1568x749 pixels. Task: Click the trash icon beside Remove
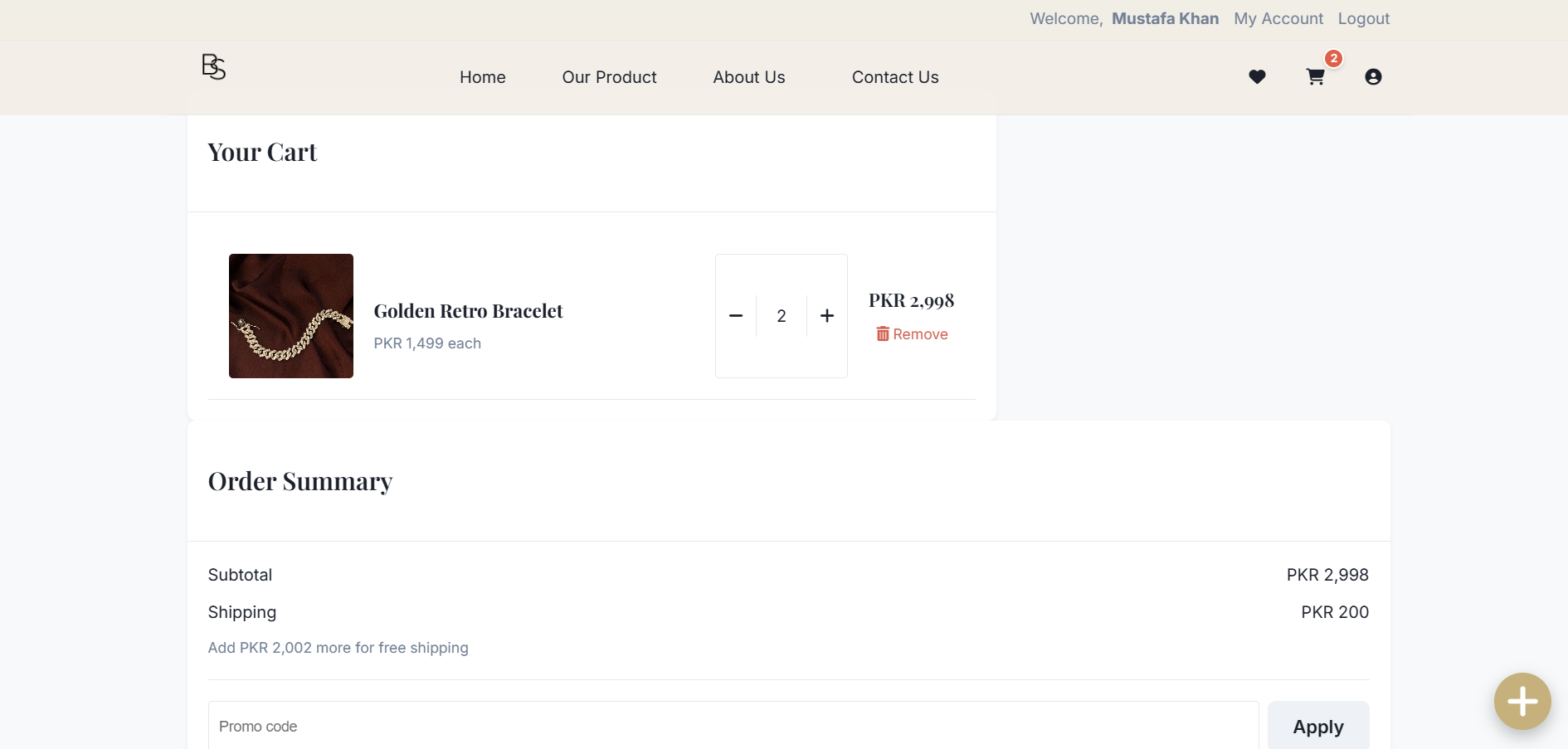pyautogui.click(x=883, y=334)
